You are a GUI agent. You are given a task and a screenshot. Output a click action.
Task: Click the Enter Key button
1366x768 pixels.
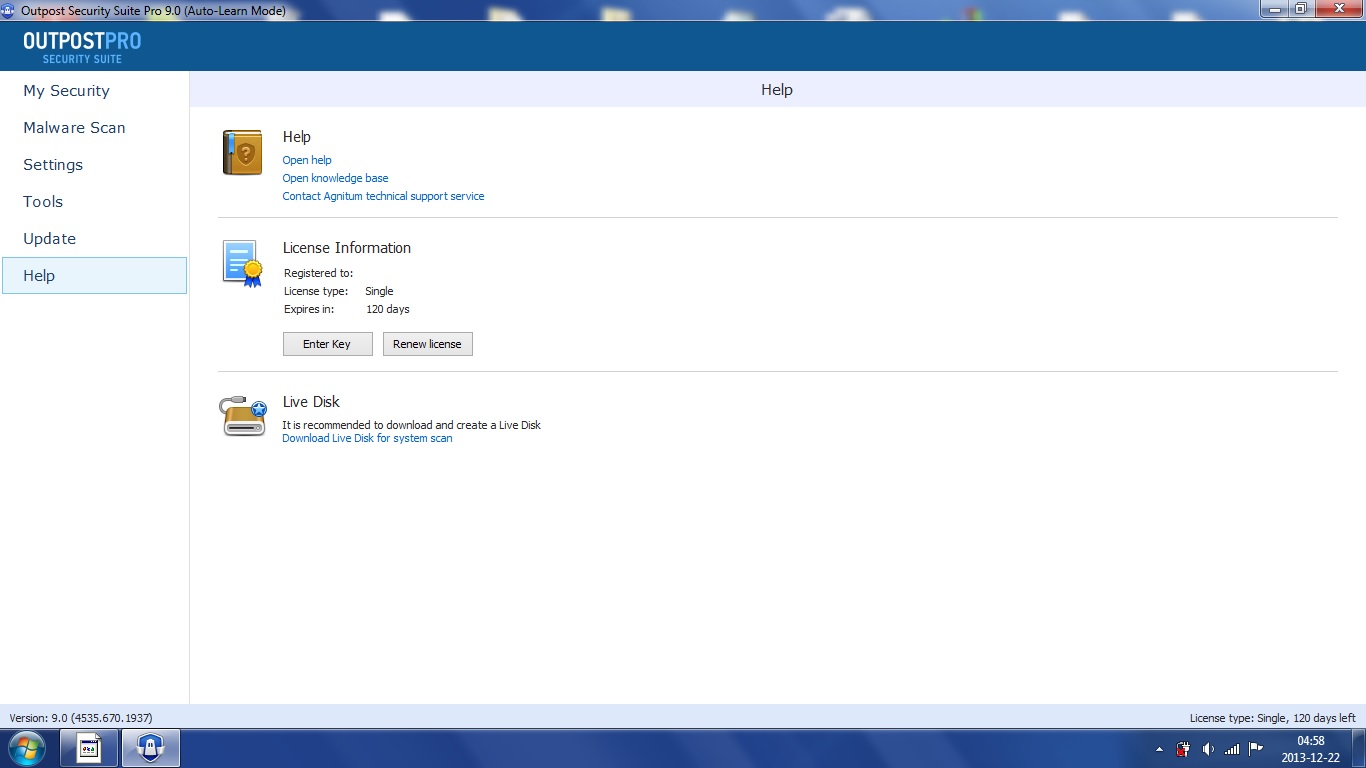tap(328, 344)
